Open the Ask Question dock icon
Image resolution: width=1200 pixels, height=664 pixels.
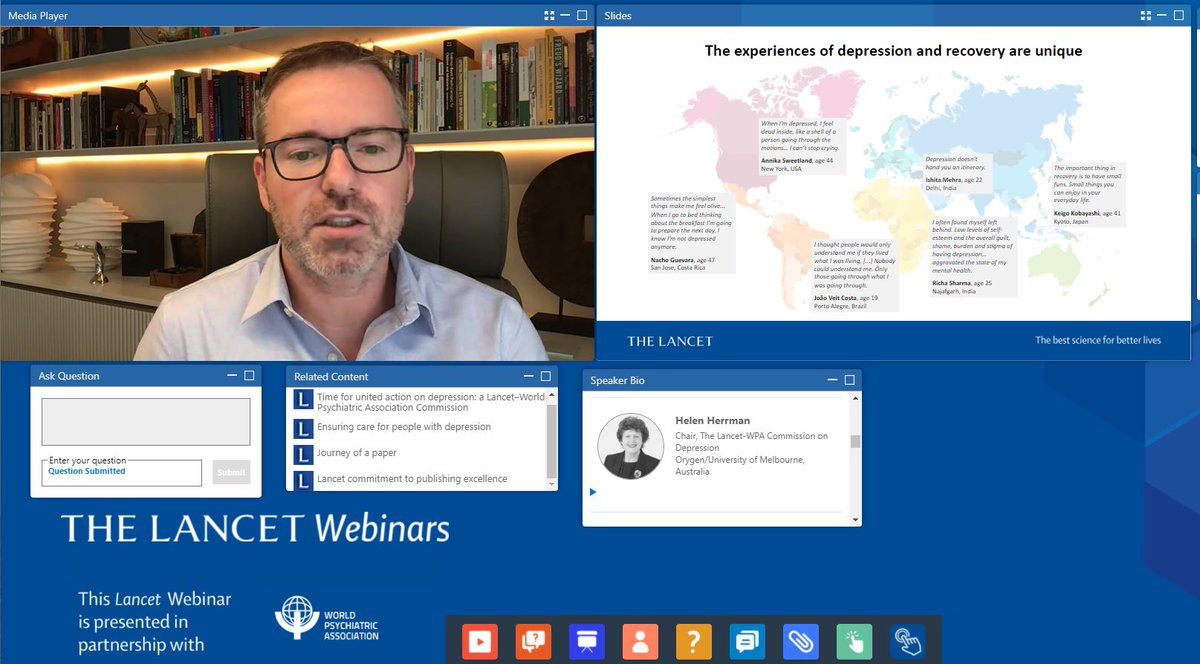(533, 640)
